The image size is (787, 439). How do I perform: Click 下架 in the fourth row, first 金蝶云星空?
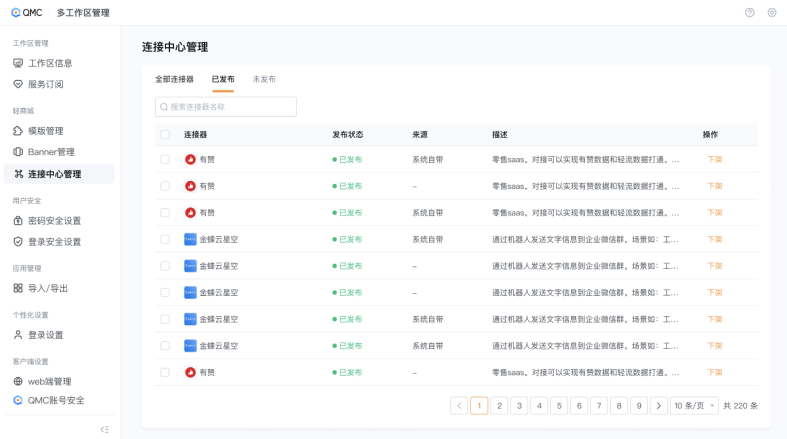click(x=715, y=239)
